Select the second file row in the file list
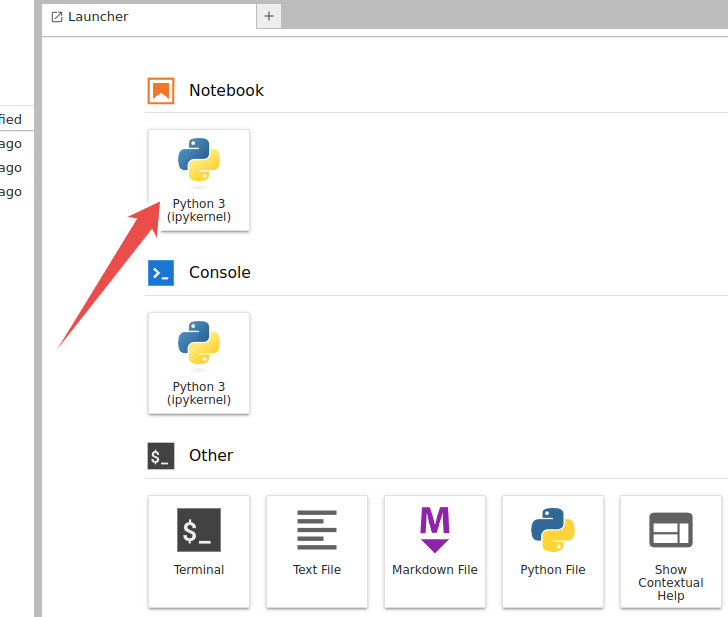Image resolution: width=728 pixels, height=617 pixels. tap(11, 168)
